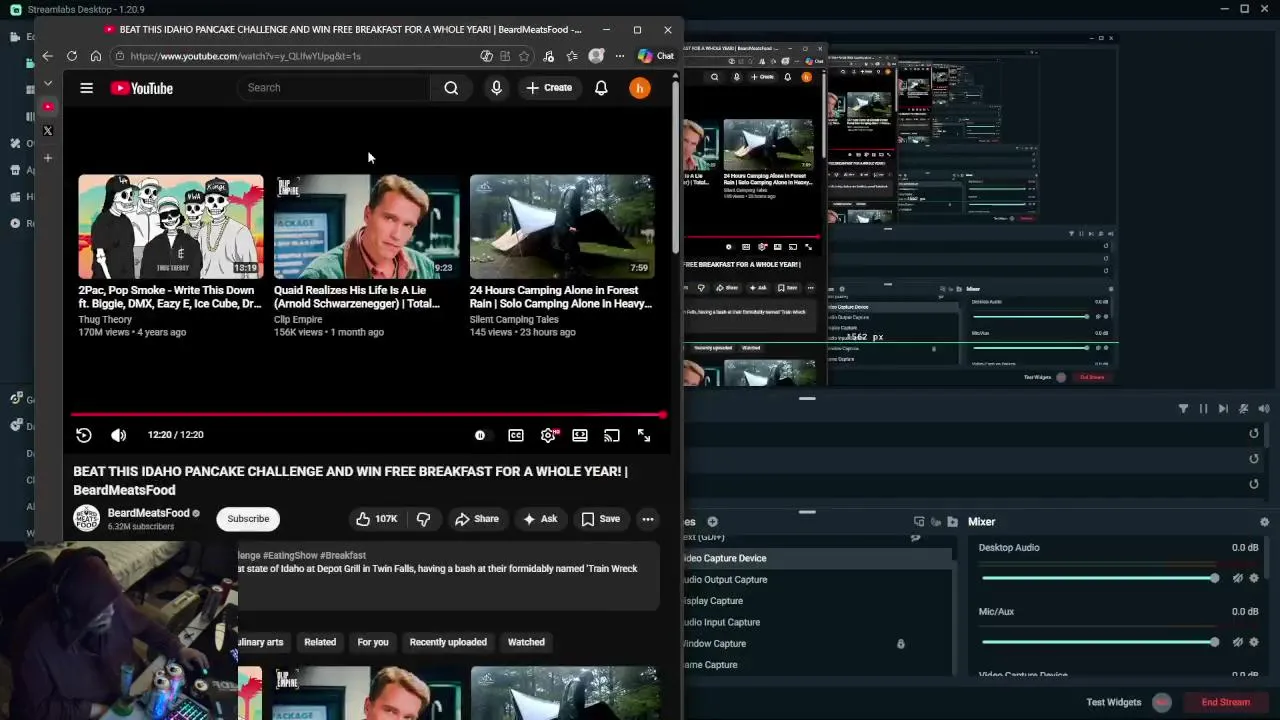Open Mixer advanced audio settings gear
This screenshot has width=1280, height=720.
click(1264, 522)
